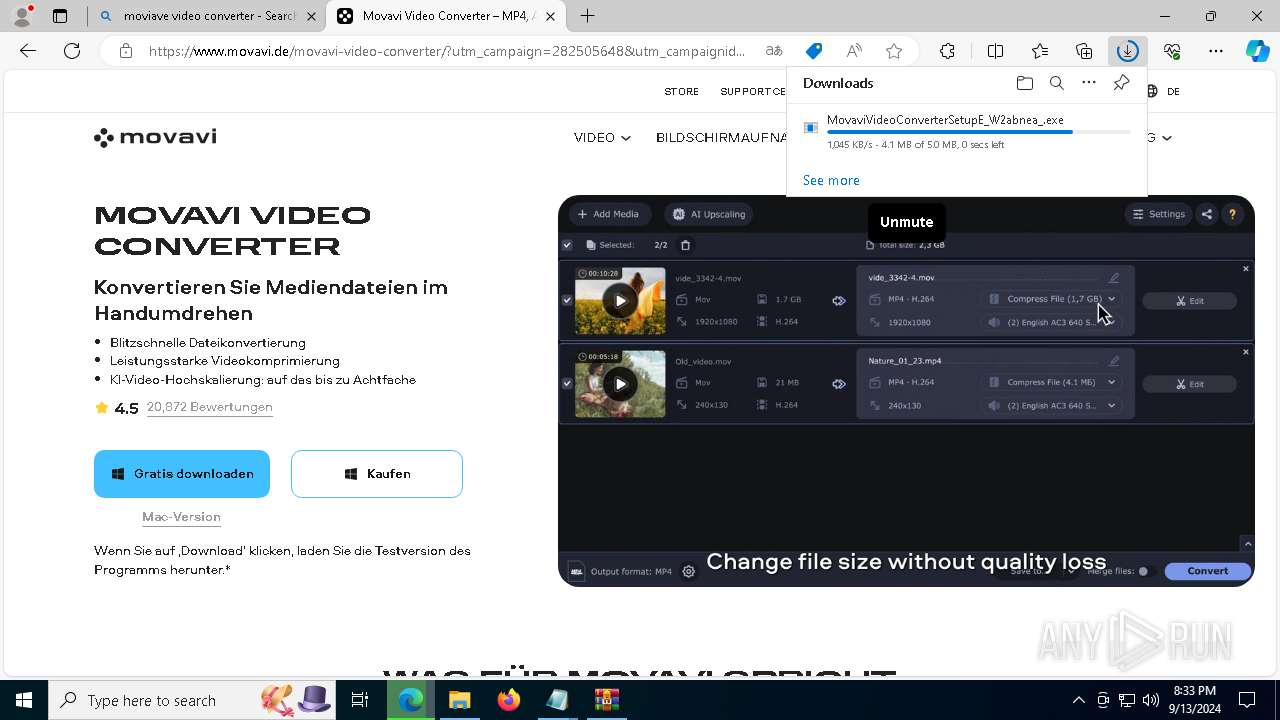
Task: Open the Mac-Version link
Action: tap(181, 517)
